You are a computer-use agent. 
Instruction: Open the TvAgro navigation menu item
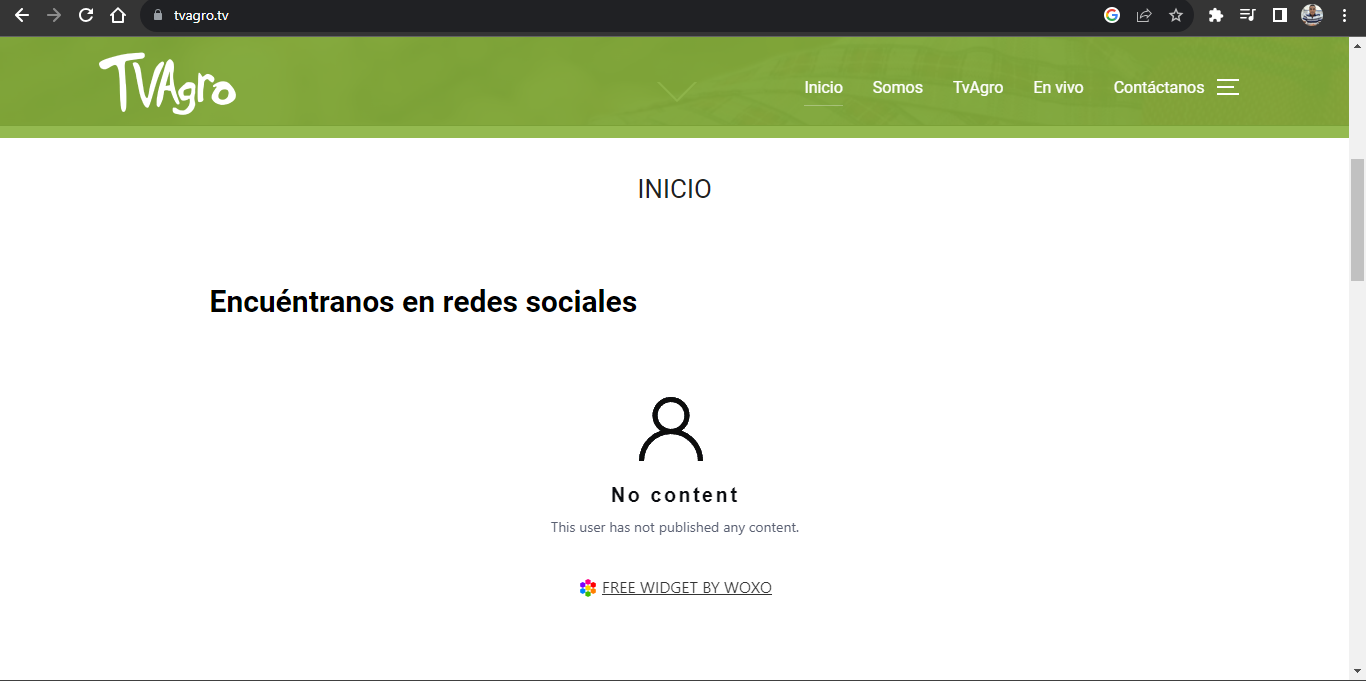click(978, 88)
